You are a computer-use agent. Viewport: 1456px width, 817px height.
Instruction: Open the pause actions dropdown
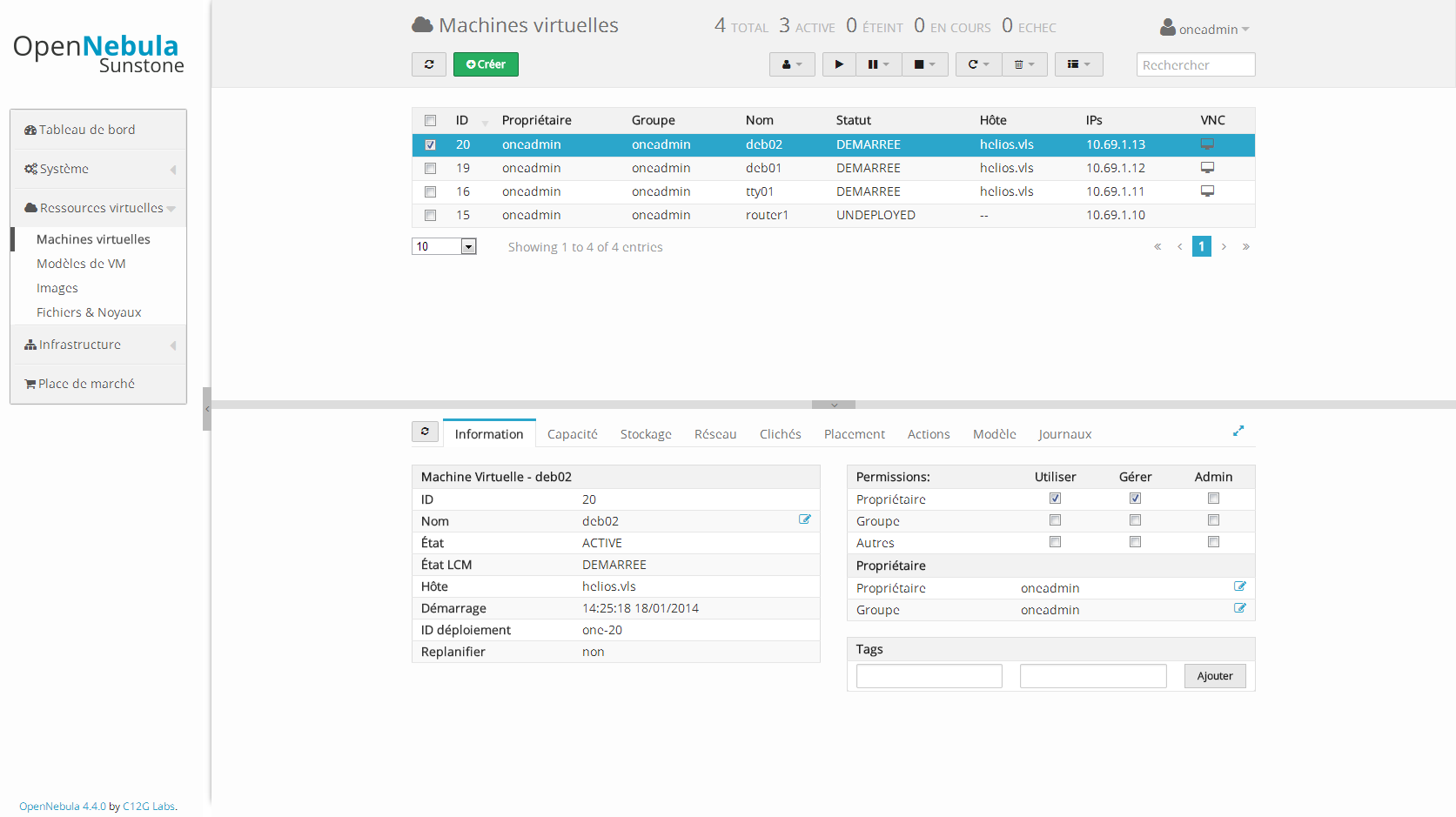[x=879, y=64]
